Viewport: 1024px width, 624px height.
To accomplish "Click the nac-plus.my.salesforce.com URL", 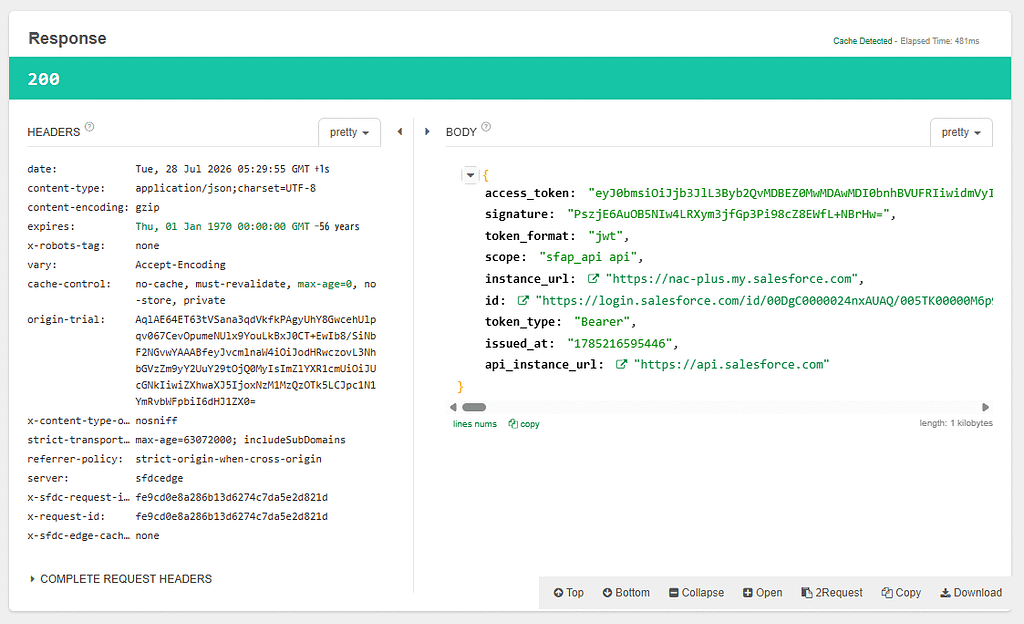I will click(x=732, y=279).
